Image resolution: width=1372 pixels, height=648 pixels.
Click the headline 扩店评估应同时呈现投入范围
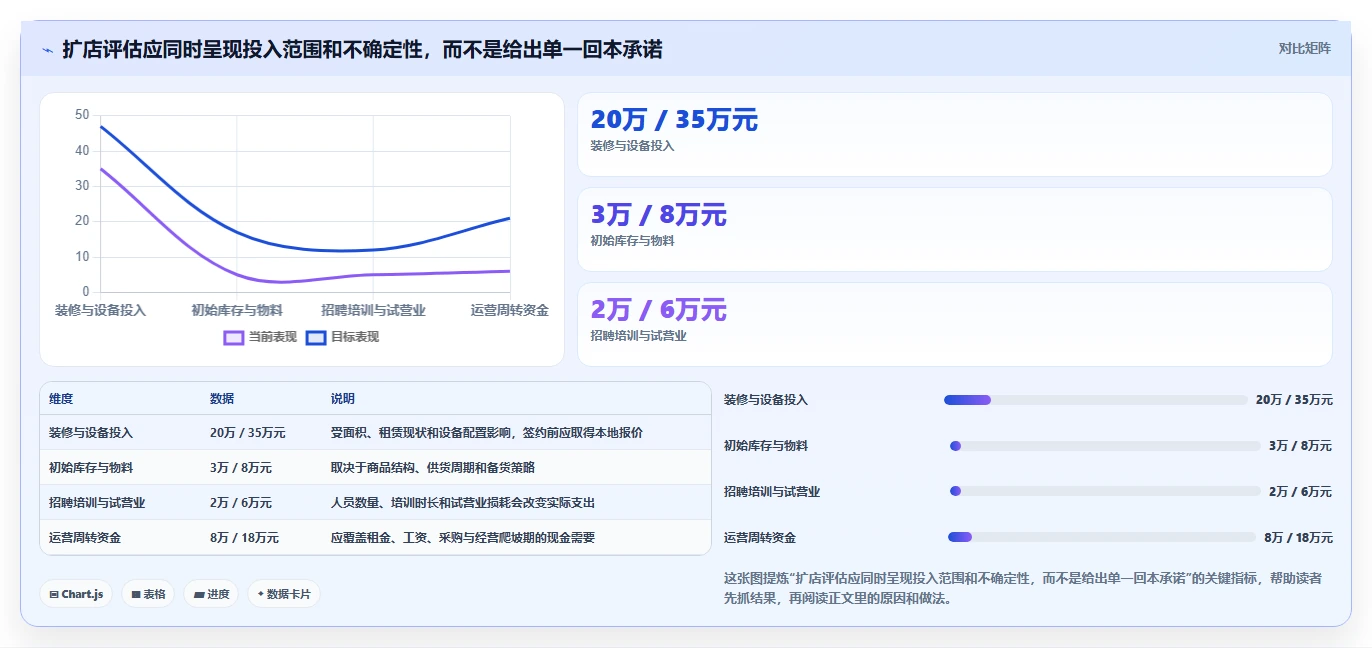point(362,49)
